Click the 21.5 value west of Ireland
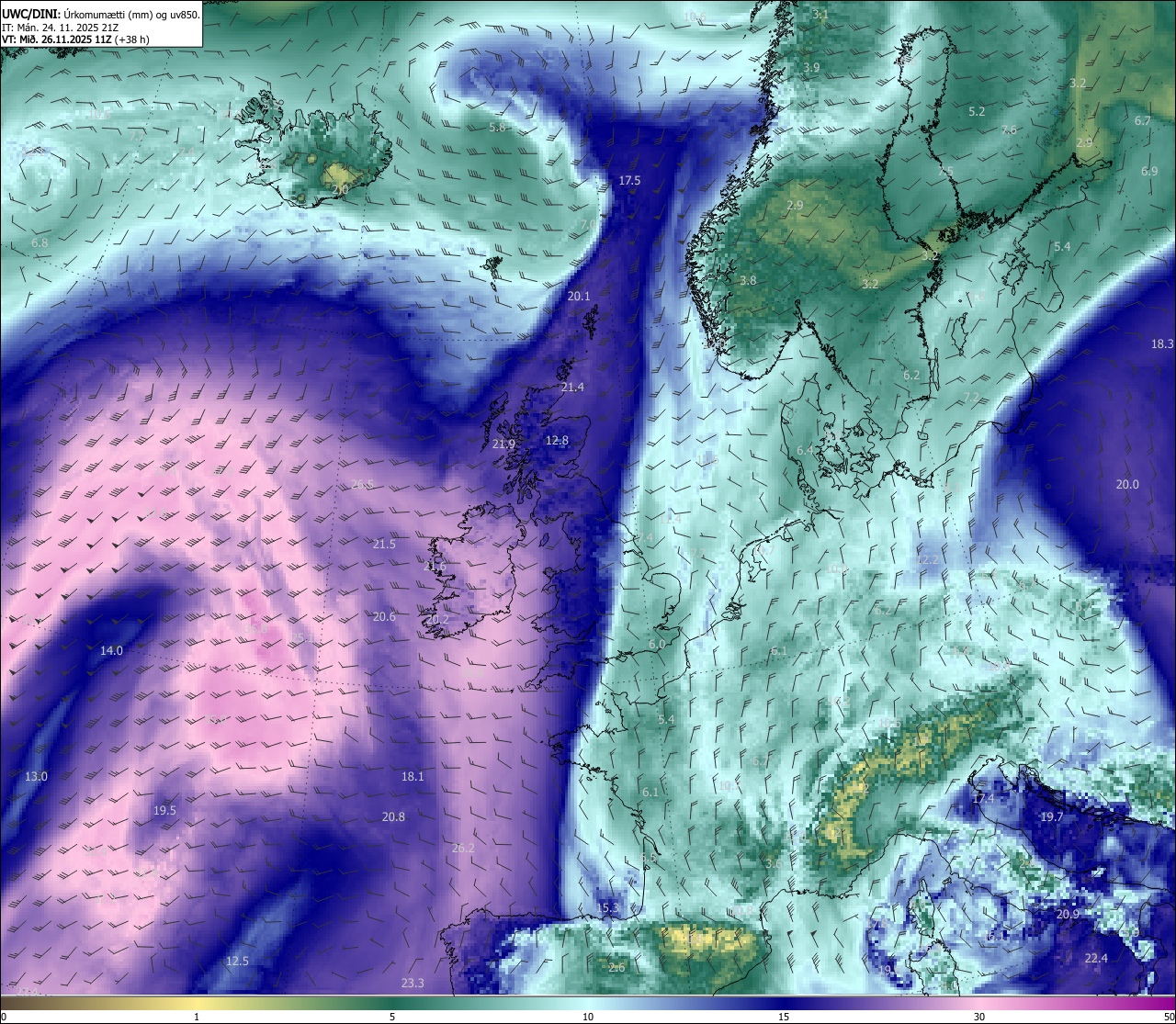Viewport: 1176px width, 1024px height. (x=384, y=545)
